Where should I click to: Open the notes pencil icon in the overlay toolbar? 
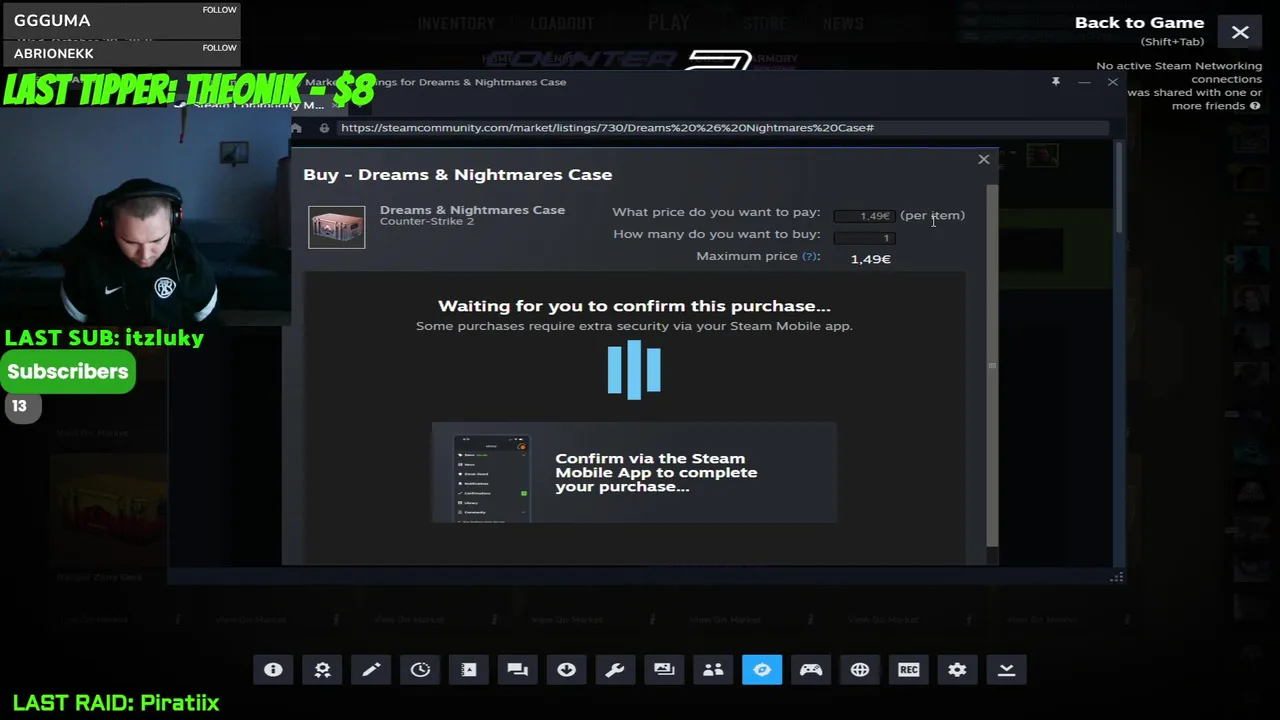click(371, 670)
